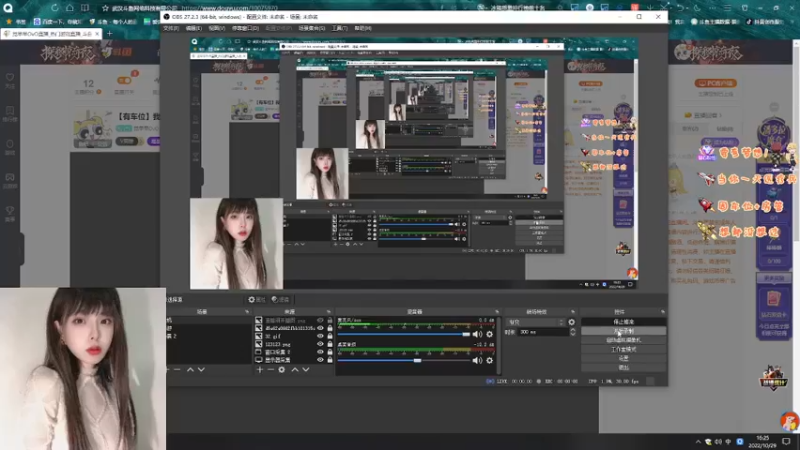Viewport: 800px width, 450px height.
Task: Select the 123123.png source row
Action: point(293,344)
